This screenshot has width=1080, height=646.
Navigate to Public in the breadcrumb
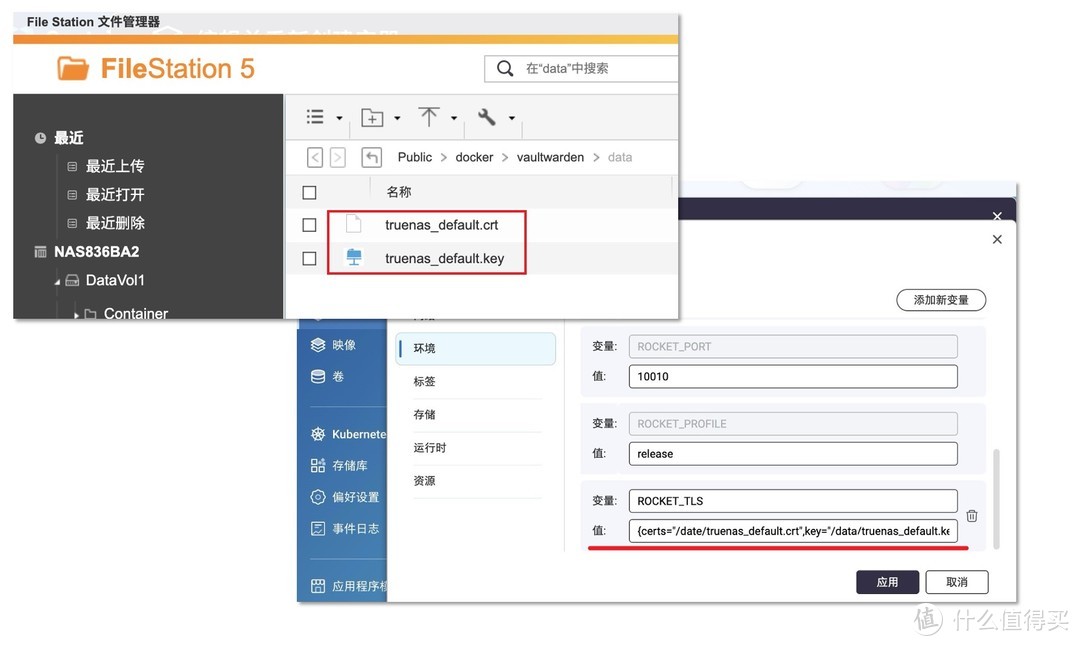pos(415,157)
